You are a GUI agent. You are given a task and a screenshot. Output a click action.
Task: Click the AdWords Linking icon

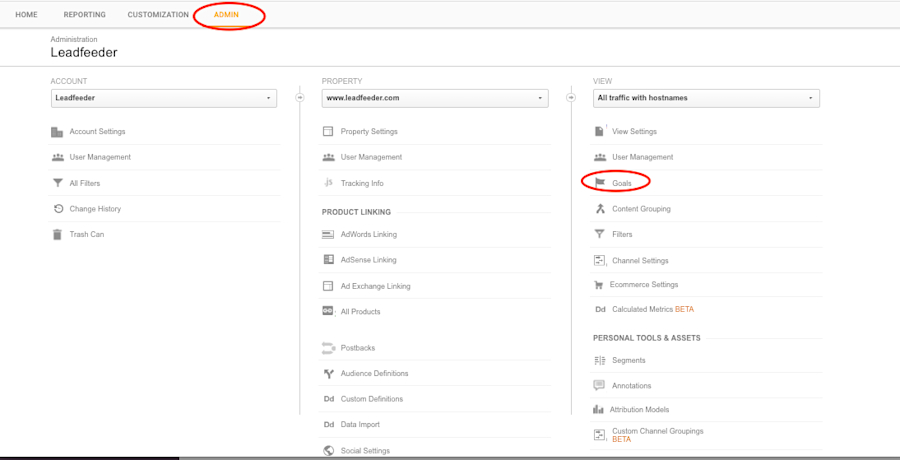(328, 234)
